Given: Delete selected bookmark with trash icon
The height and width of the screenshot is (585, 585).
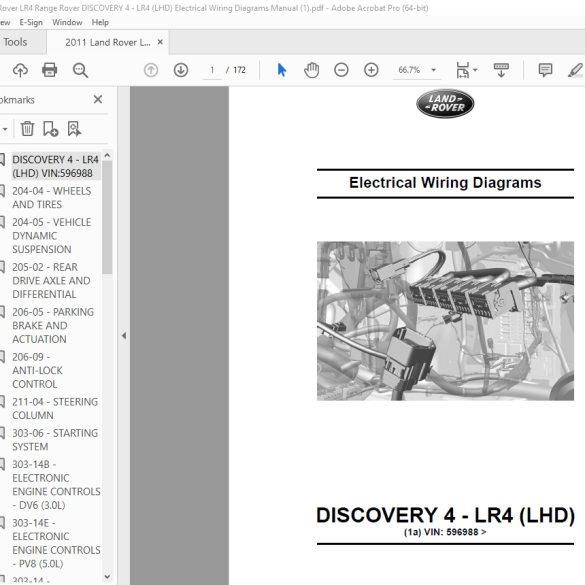Looking at the screenshot, I should coord(27,129).
